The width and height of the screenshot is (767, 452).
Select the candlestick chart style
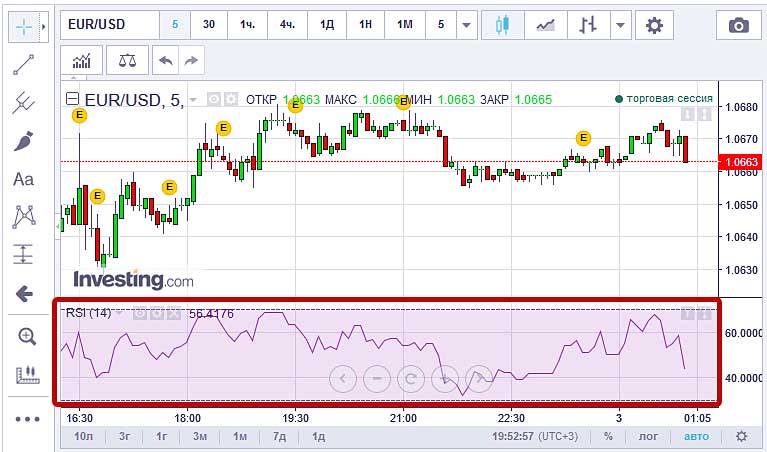click(x=502, y=24)
